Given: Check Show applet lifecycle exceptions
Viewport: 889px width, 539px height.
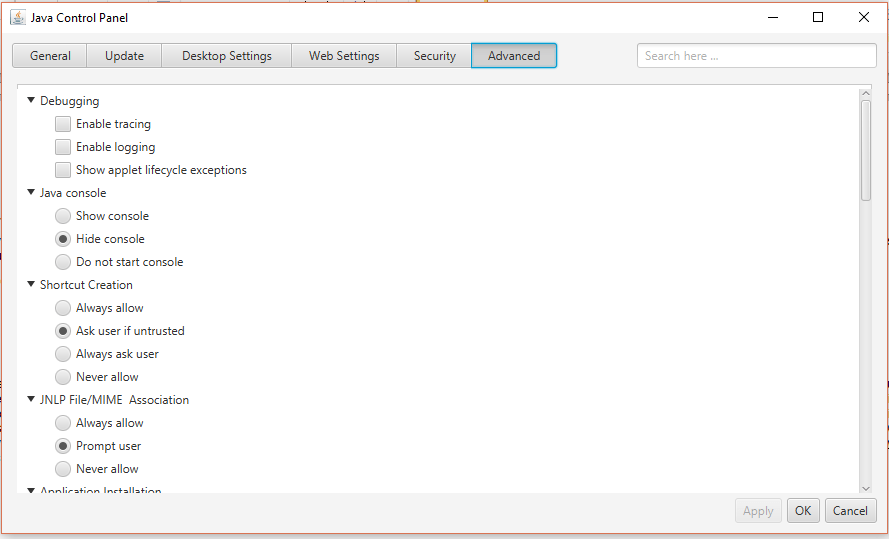Looking at the screenshot, I should pyautogui.click(x=63, y=169).
